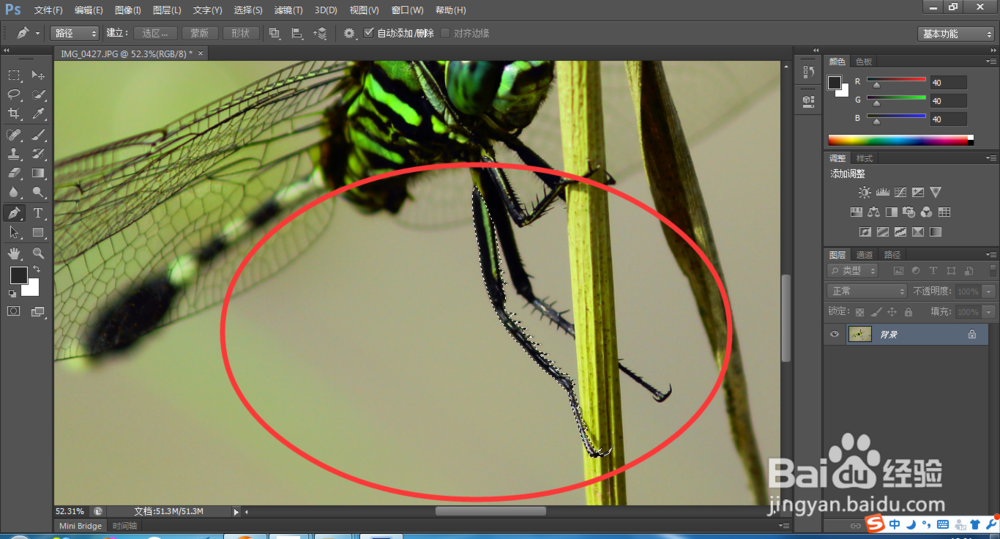The width and height of the screenshot is (1000, 539).
Task: Open path operations in options bar
Action: point(274,33)
